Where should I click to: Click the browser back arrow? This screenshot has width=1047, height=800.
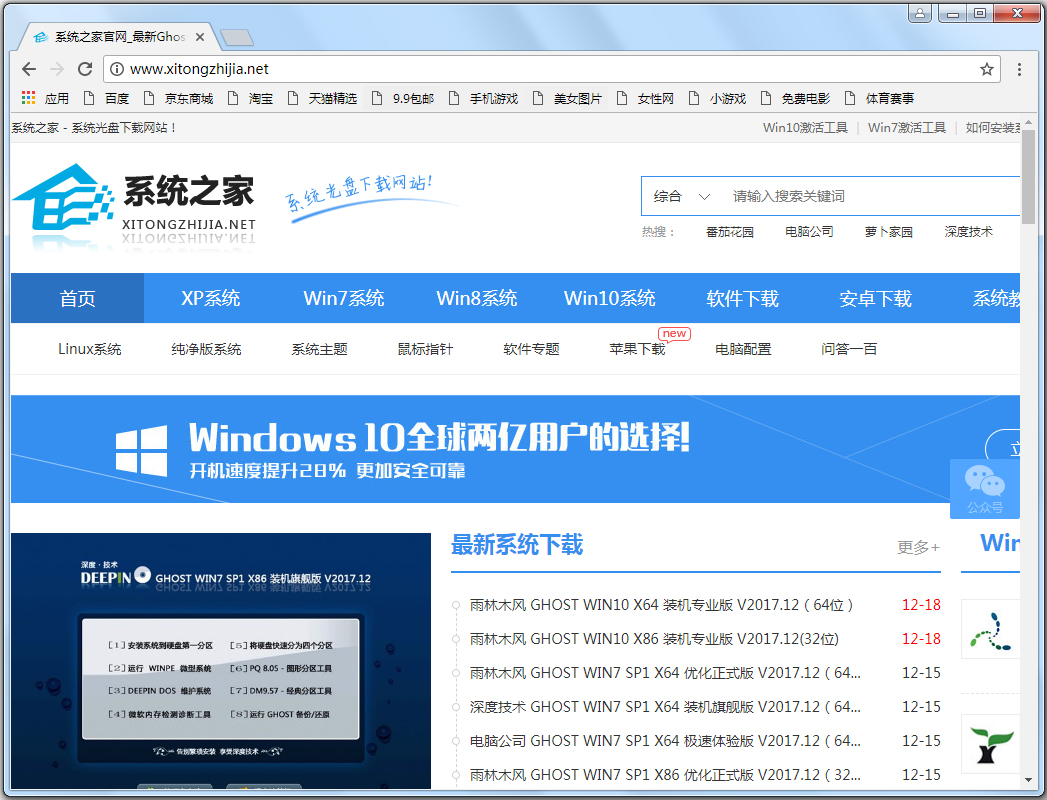tap(29, 69)
